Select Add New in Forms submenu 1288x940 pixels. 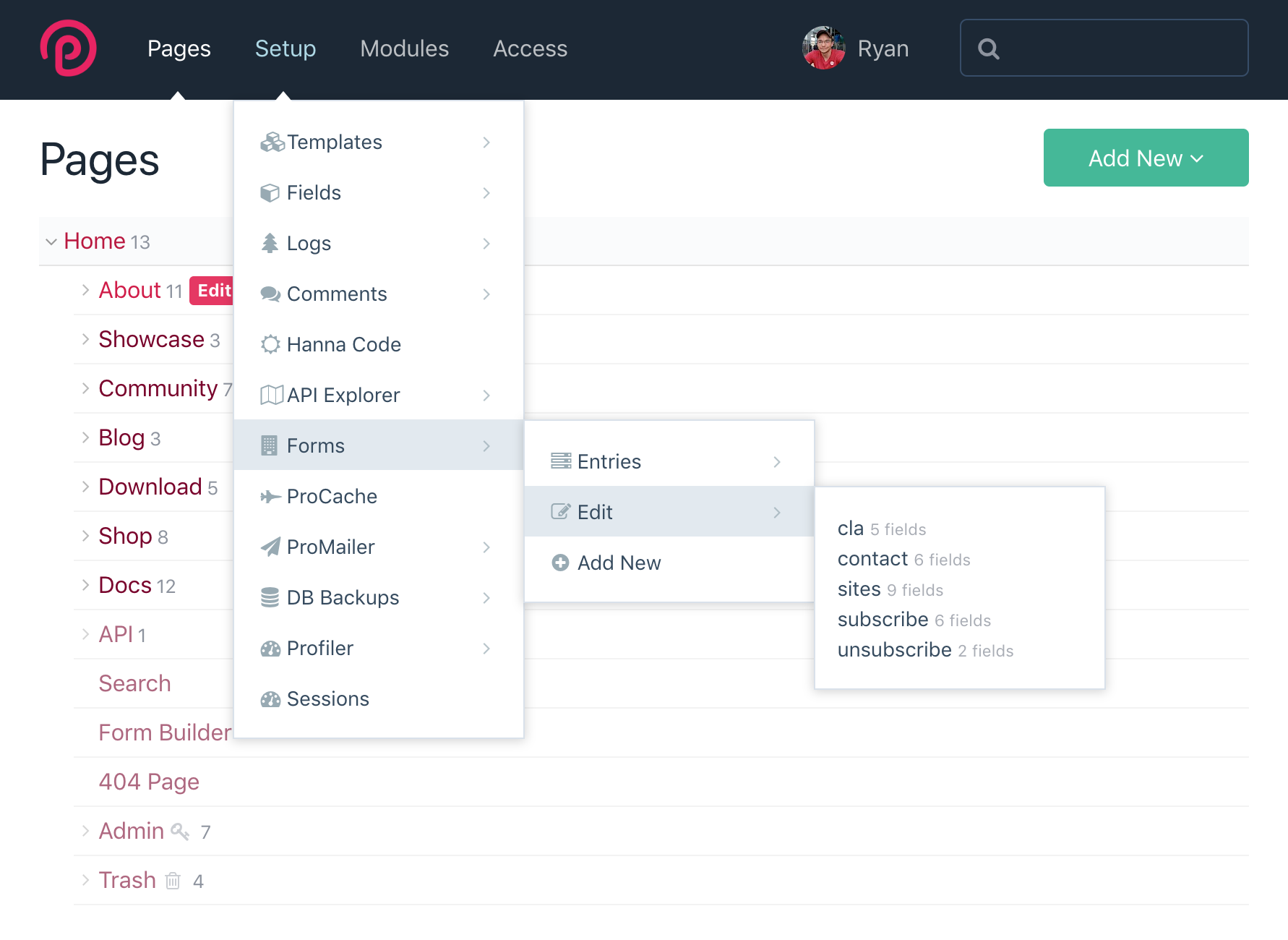669,563
